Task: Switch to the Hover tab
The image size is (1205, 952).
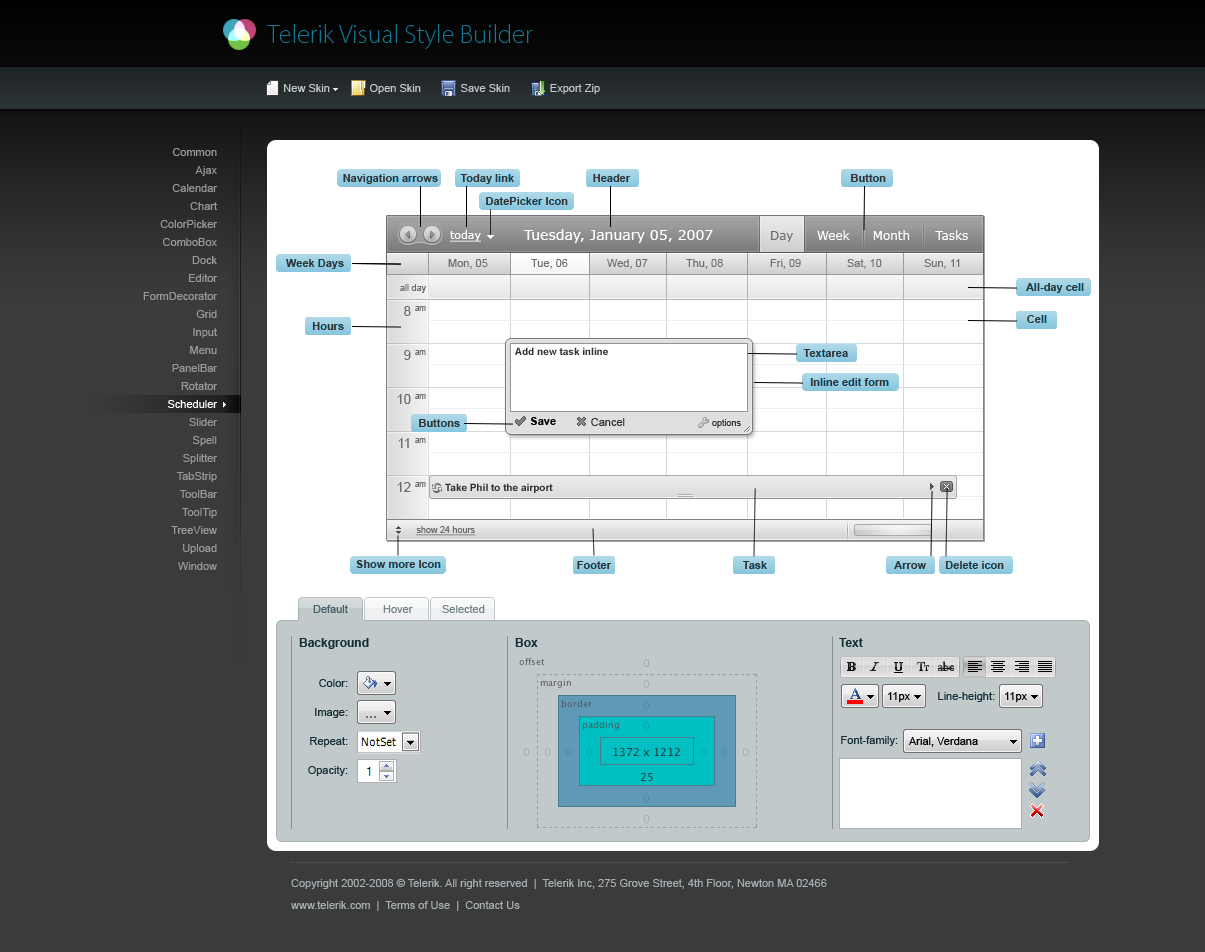Action: pyautogui.click(x=397, y=609)
